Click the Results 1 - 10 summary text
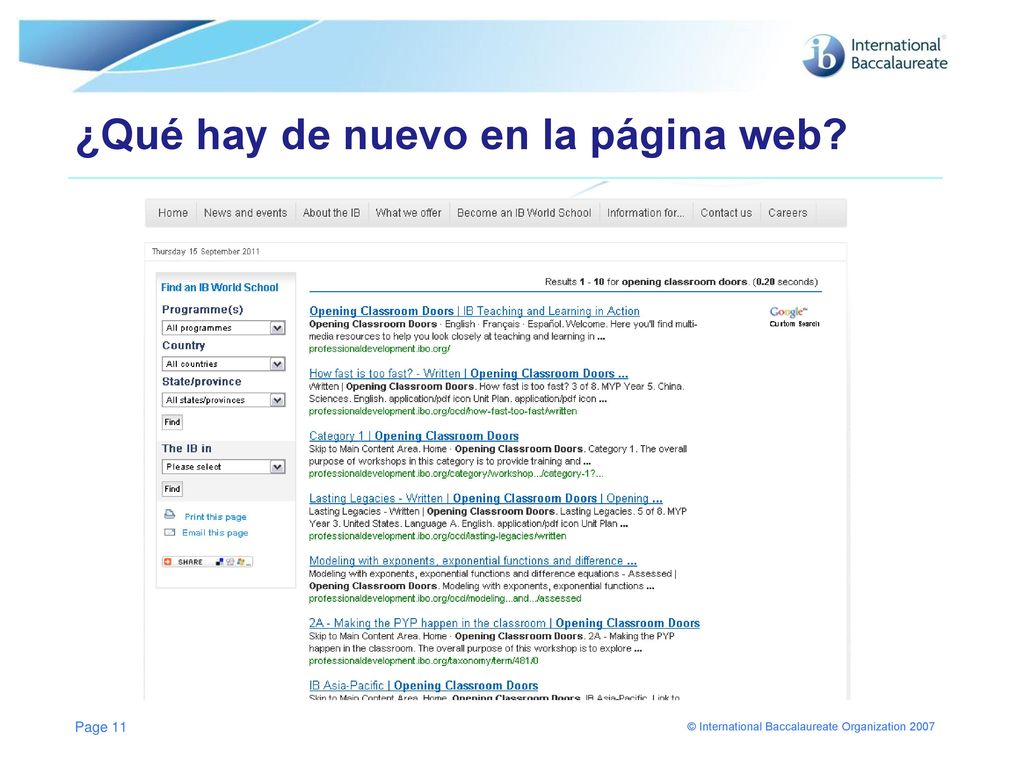Viewport: 1024px width, 768px height. pos(681,282)
